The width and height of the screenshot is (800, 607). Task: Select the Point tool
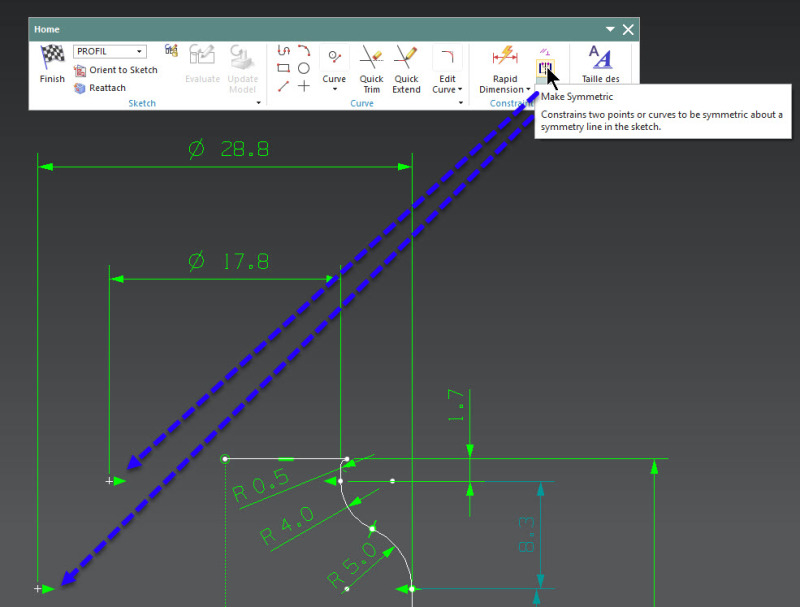tap(304, 86)
